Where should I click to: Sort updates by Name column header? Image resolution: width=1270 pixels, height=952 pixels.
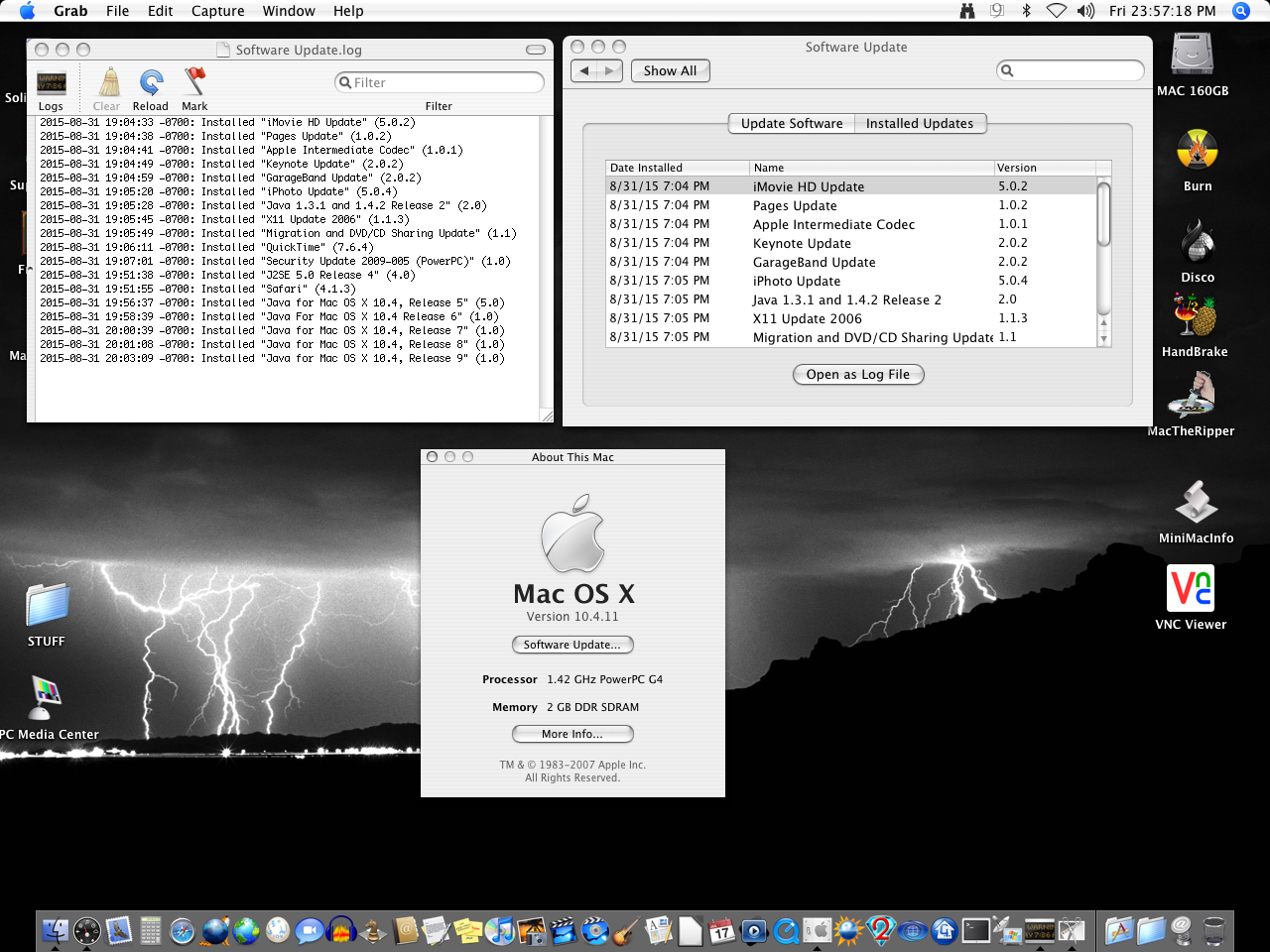click(x=871, y=168)
